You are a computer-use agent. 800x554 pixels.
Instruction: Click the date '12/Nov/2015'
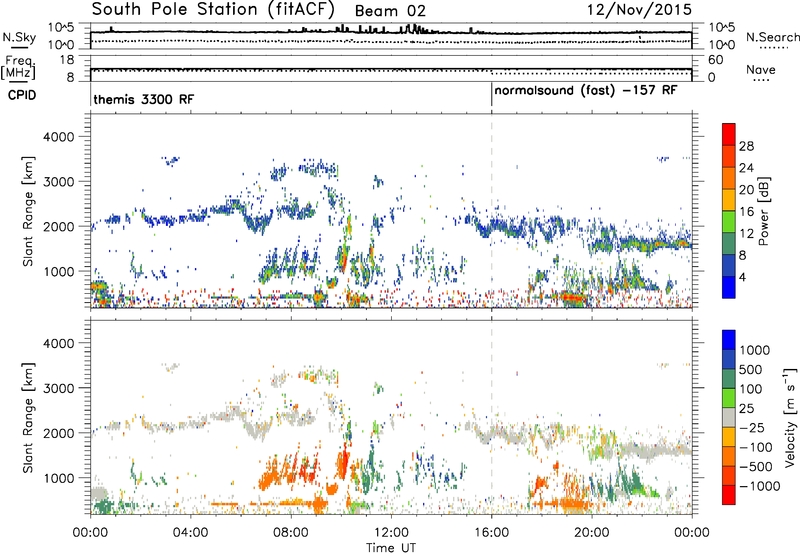click(x=639, y=9)
